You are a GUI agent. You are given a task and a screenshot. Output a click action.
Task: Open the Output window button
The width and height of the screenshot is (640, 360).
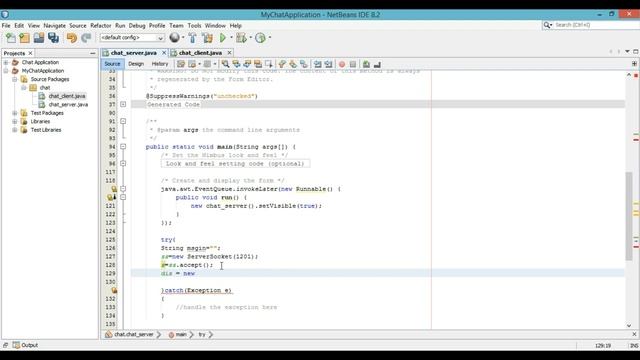click(25, 345)
